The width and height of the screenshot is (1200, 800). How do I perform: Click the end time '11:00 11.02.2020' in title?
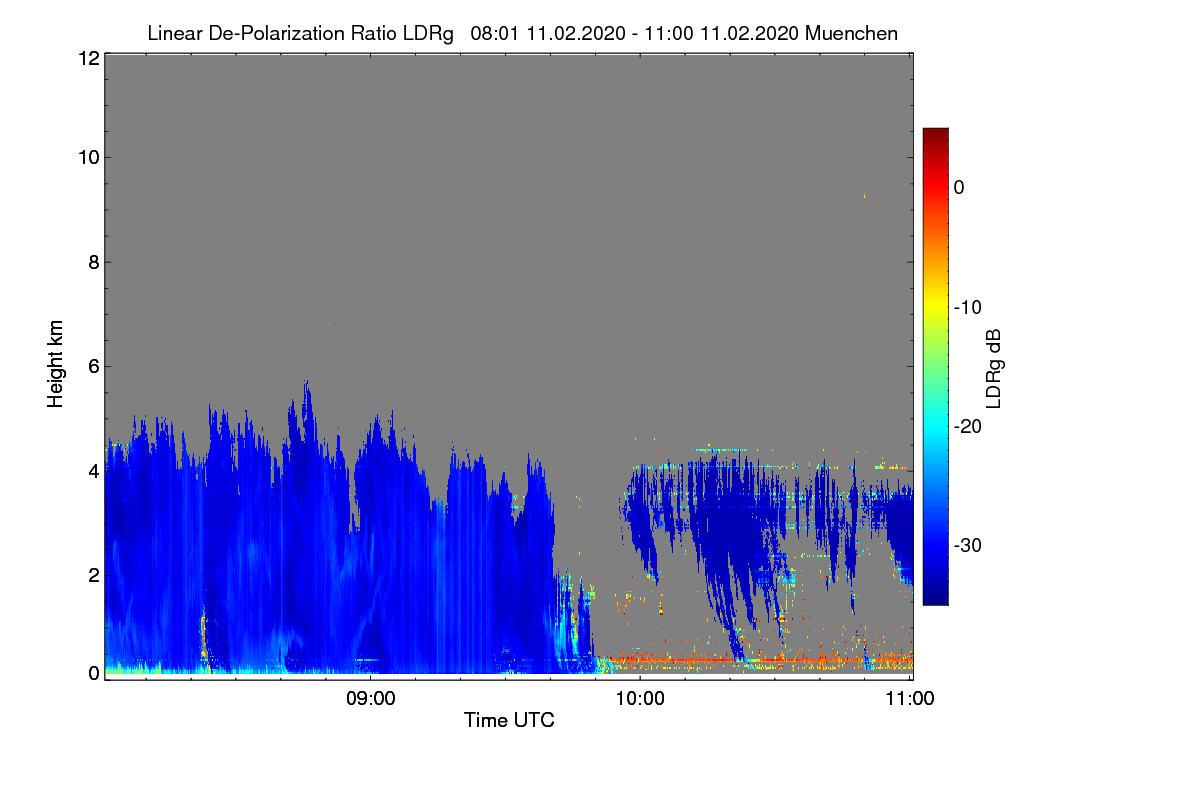tap(720, 34)
